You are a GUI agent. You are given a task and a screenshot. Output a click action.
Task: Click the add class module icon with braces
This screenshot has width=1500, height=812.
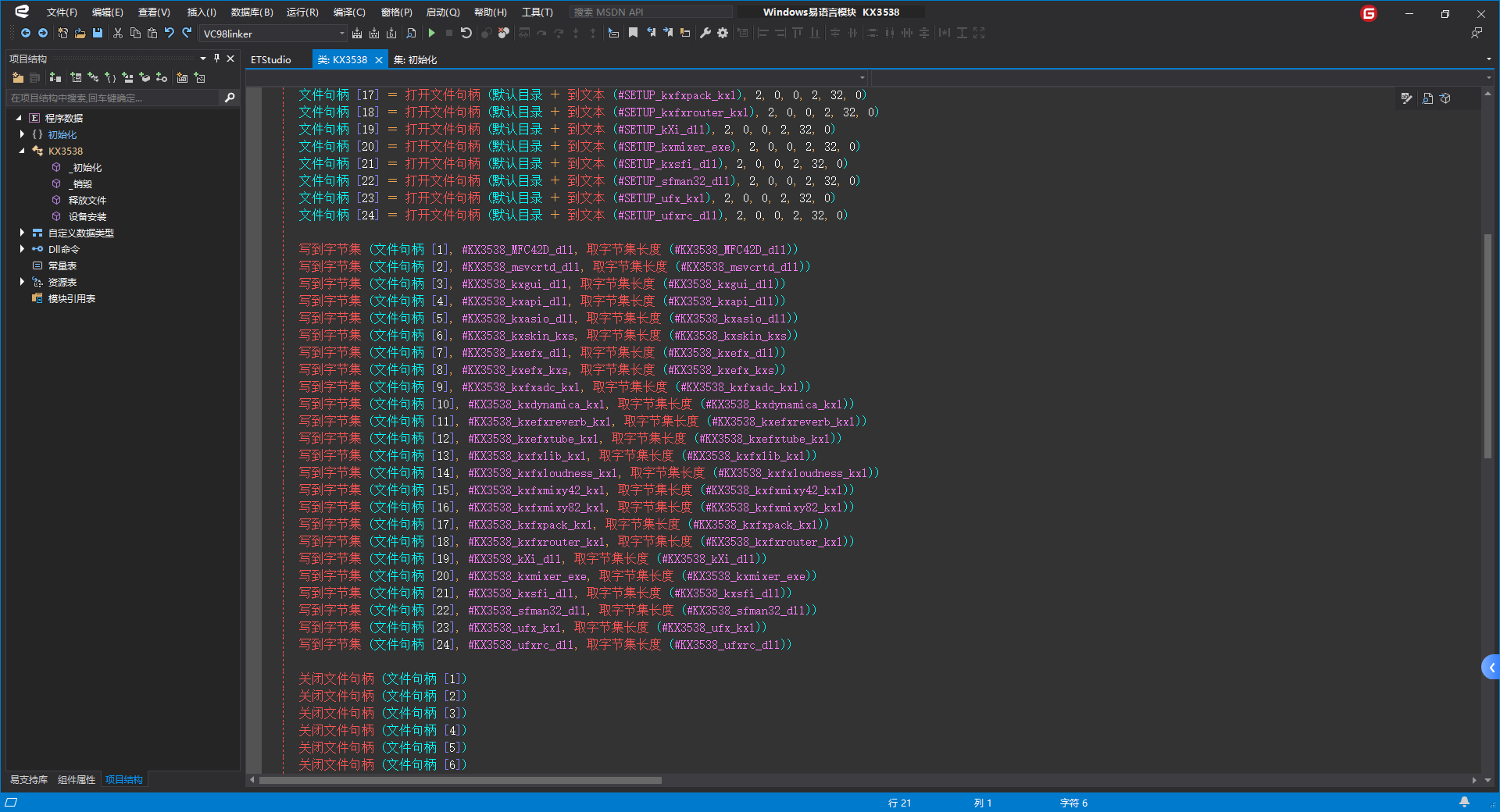pos(110,77)
